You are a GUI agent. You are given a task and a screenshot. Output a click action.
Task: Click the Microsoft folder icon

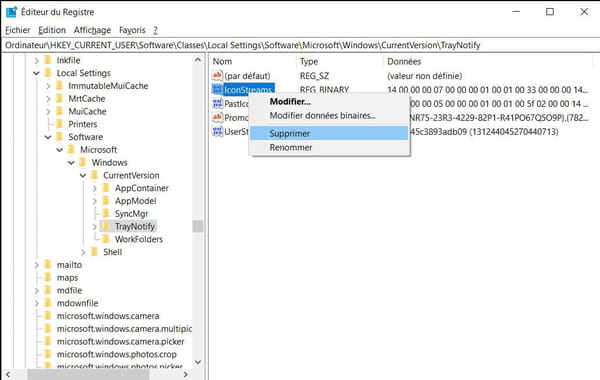71,150
